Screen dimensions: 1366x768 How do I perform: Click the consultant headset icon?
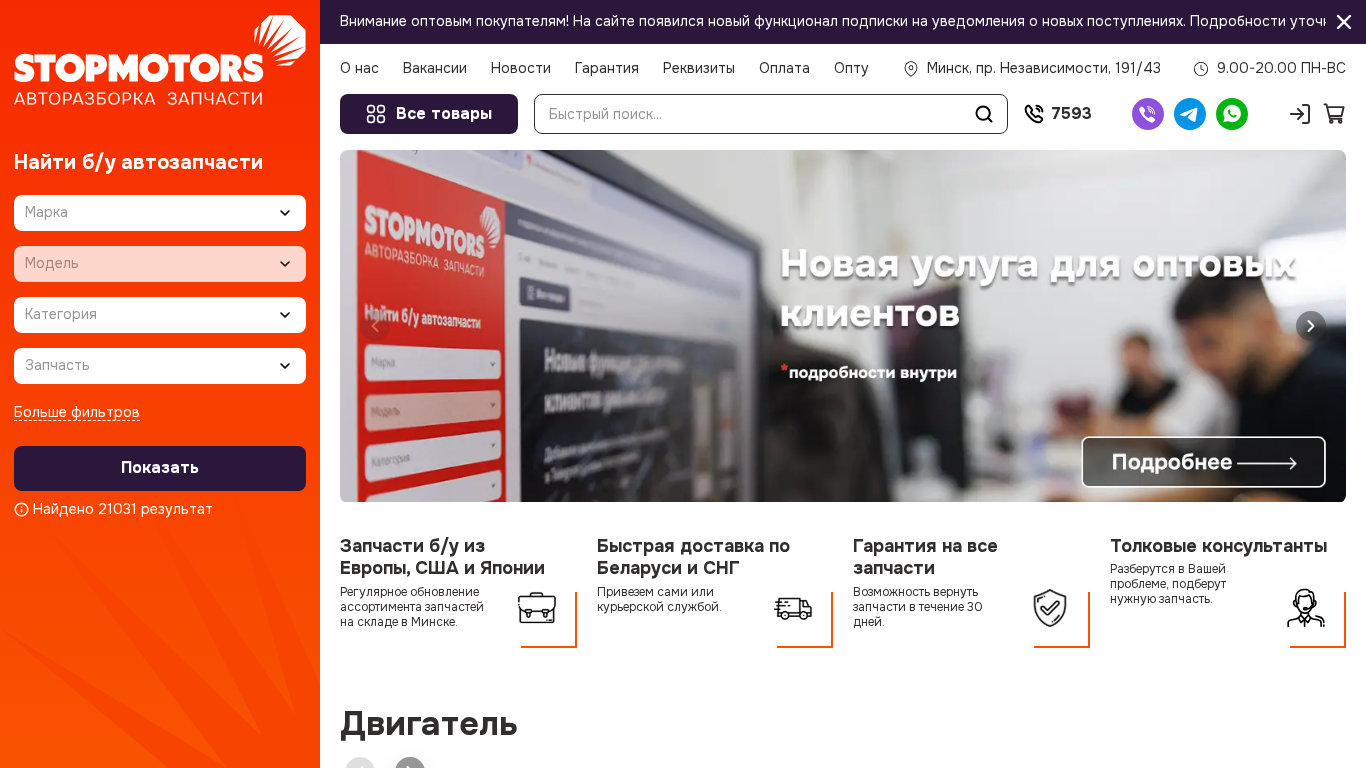1306,607
